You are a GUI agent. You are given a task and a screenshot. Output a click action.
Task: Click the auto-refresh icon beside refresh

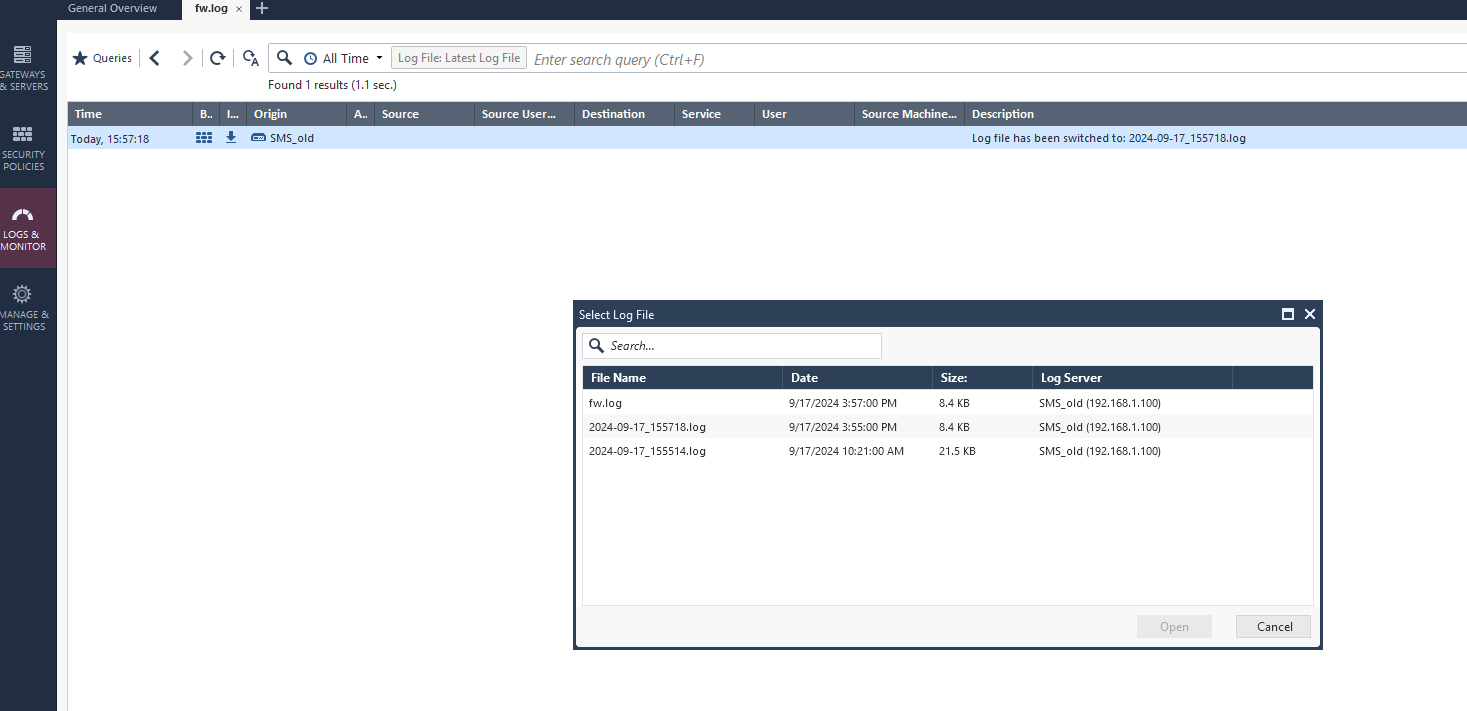251,59
